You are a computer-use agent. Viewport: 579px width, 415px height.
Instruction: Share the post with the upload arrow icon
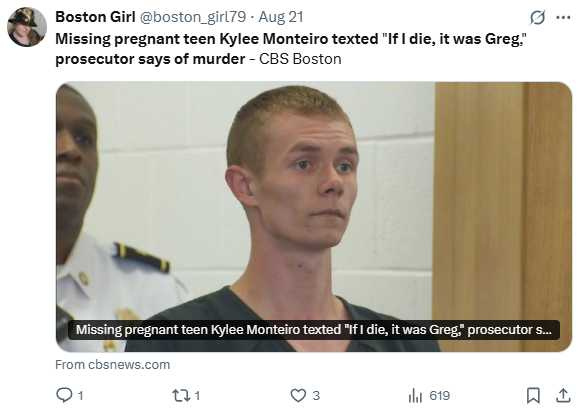[563, 395]
